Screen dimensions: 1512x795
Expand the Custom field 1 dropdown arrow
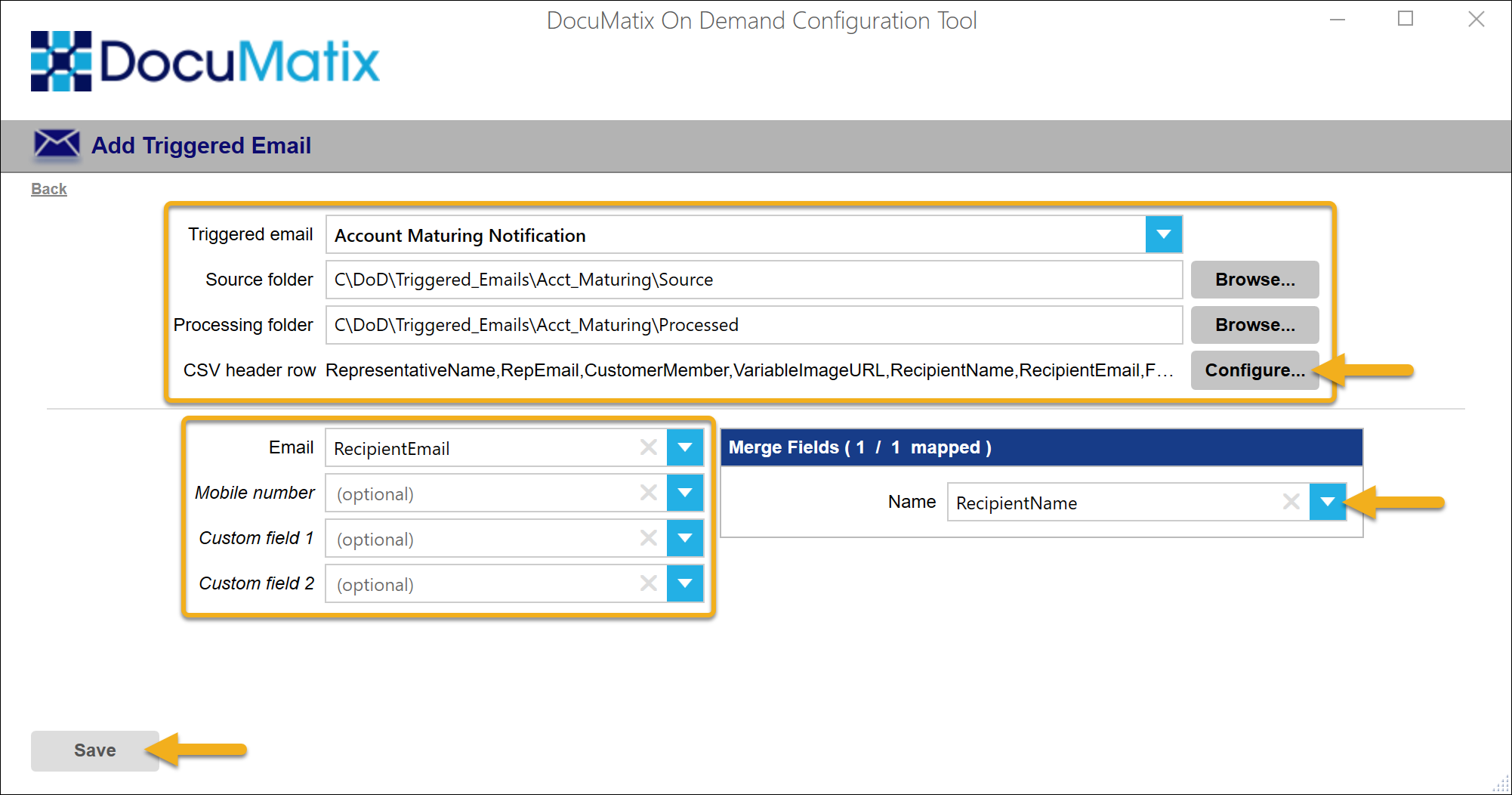tap(685, 538)
